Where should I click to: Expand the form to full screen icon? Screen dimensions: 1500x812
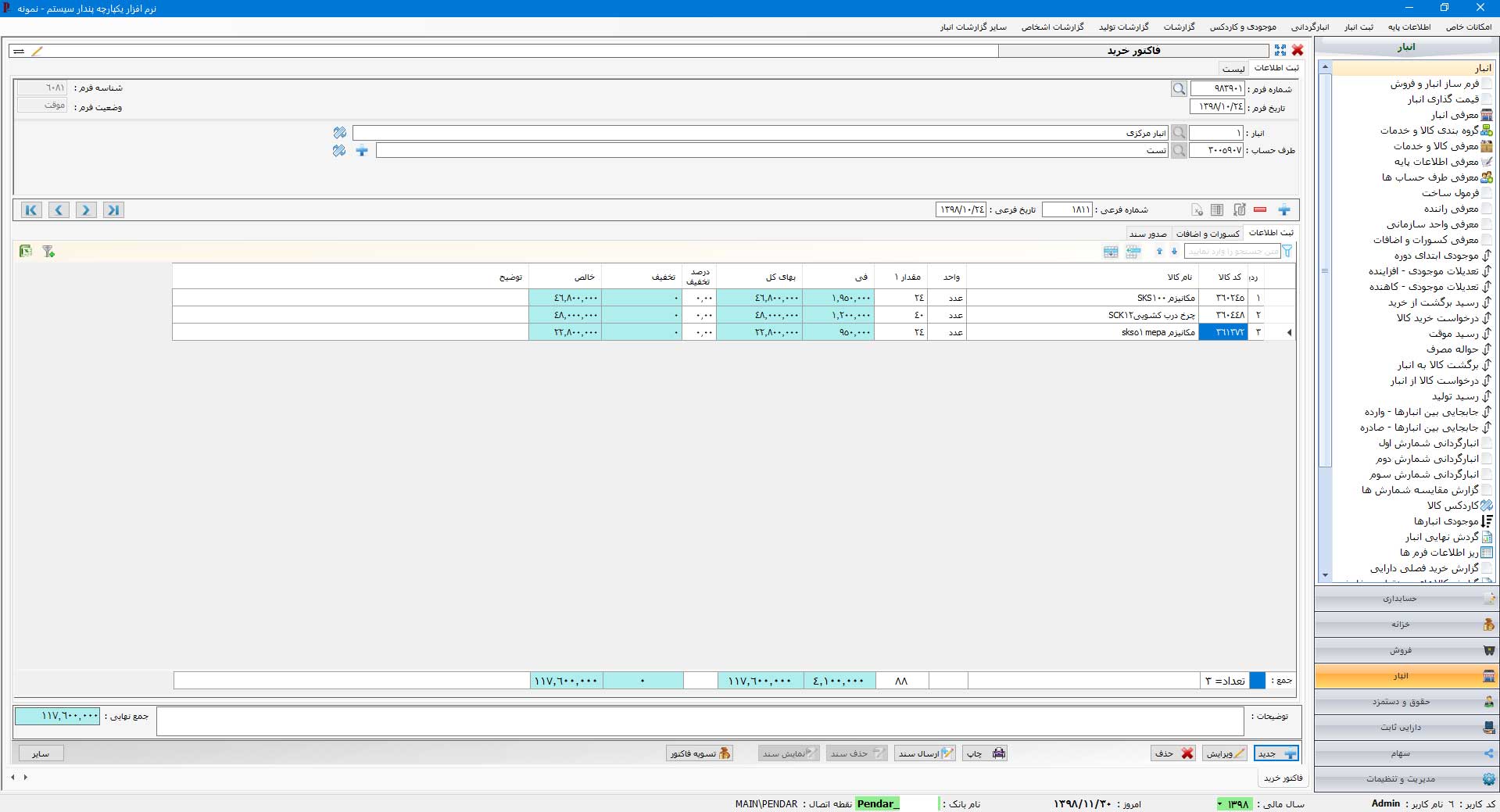click(1280, 50)
